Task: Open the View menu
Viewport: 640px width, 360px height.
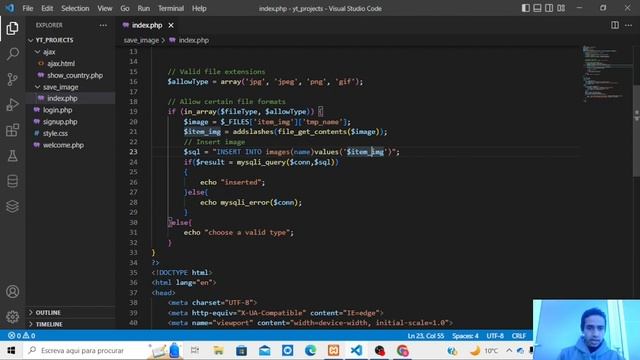Action: [x=104, y=8]
